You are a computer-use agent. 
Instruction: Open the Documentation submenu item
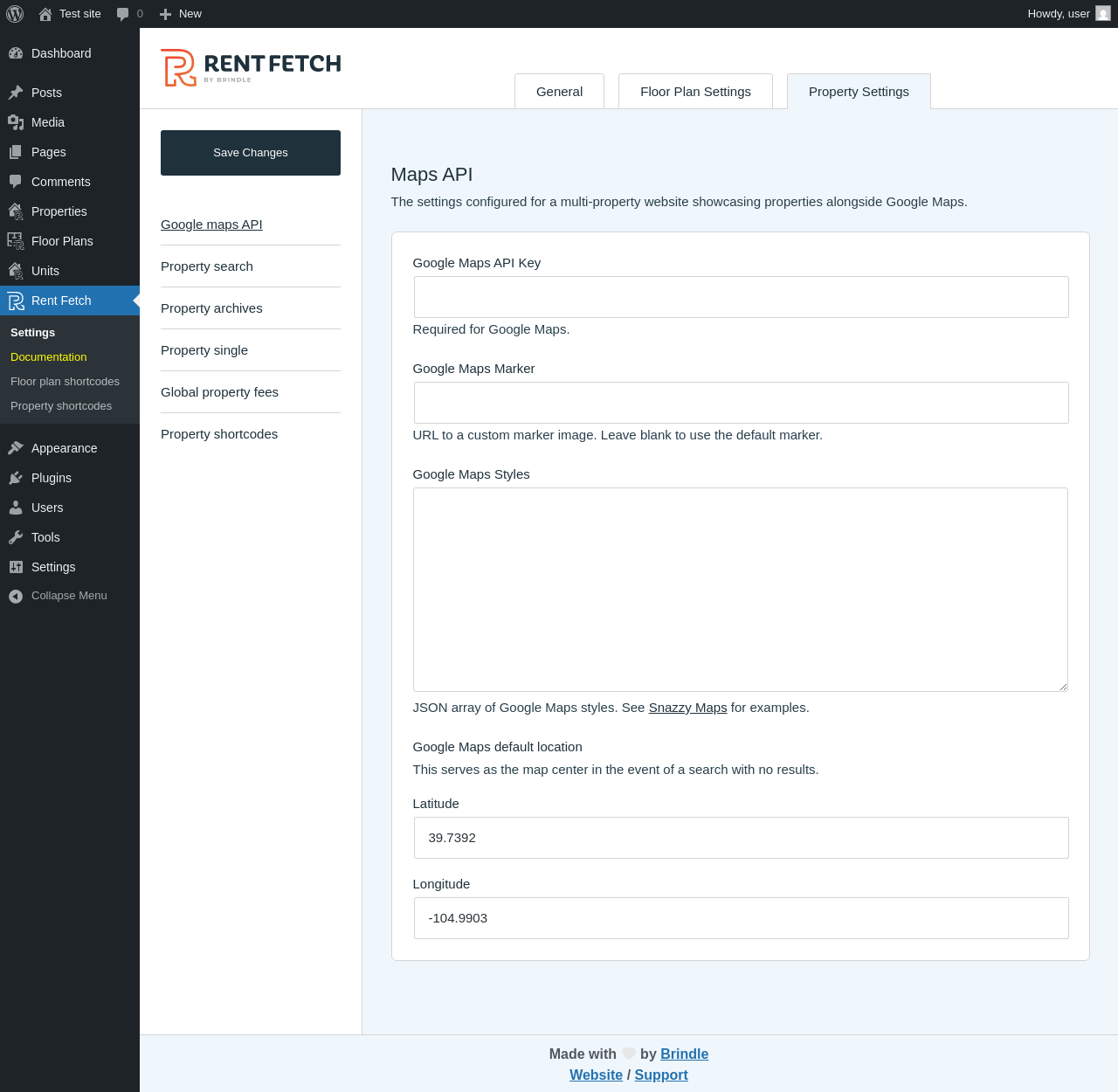click(x=49, y=357)
